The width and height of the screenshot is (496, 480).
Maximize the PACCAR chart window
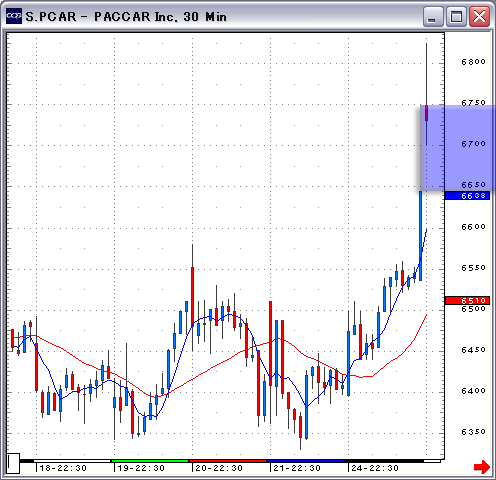click(456, 16)
